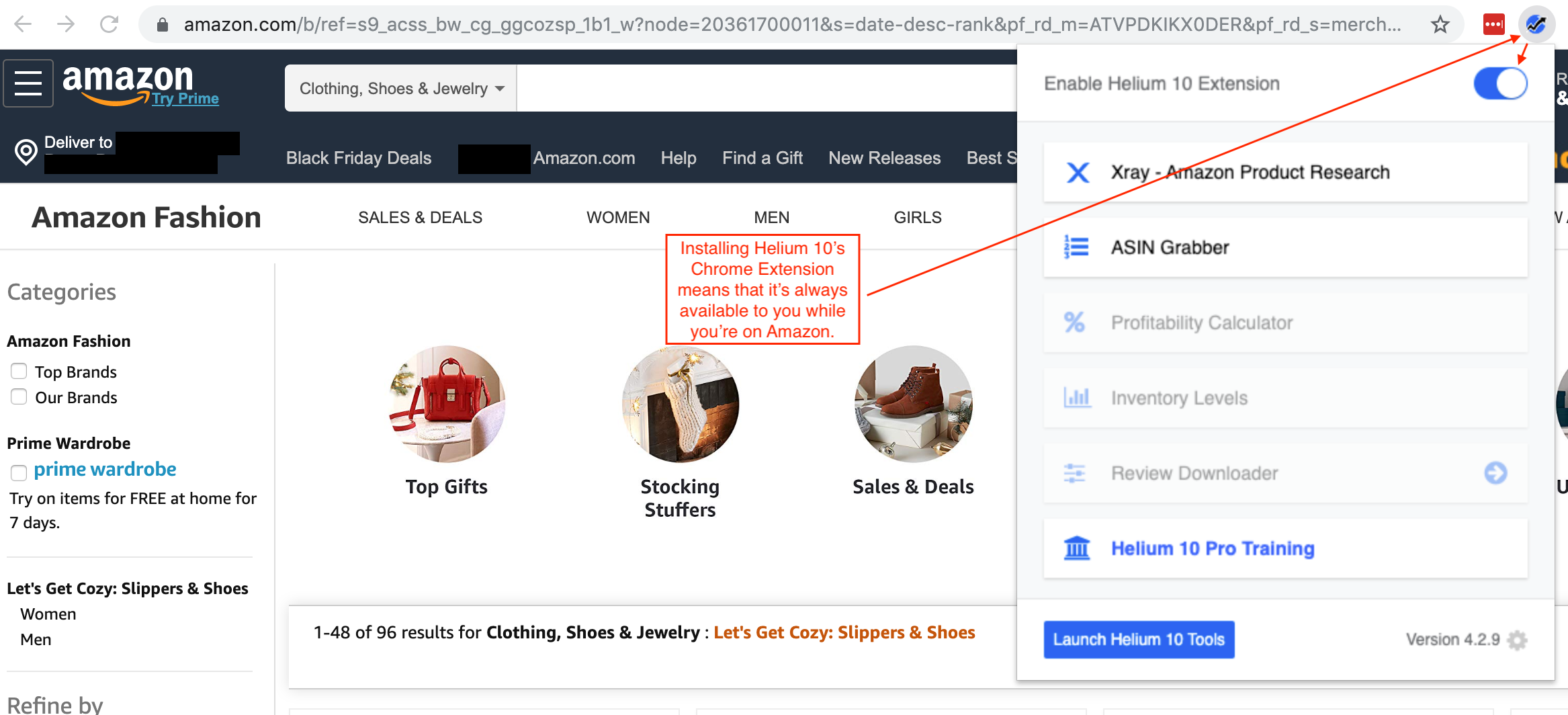
Task: Open Clothing, Shoes & Jewelry search dropdown
Action: 401,88
